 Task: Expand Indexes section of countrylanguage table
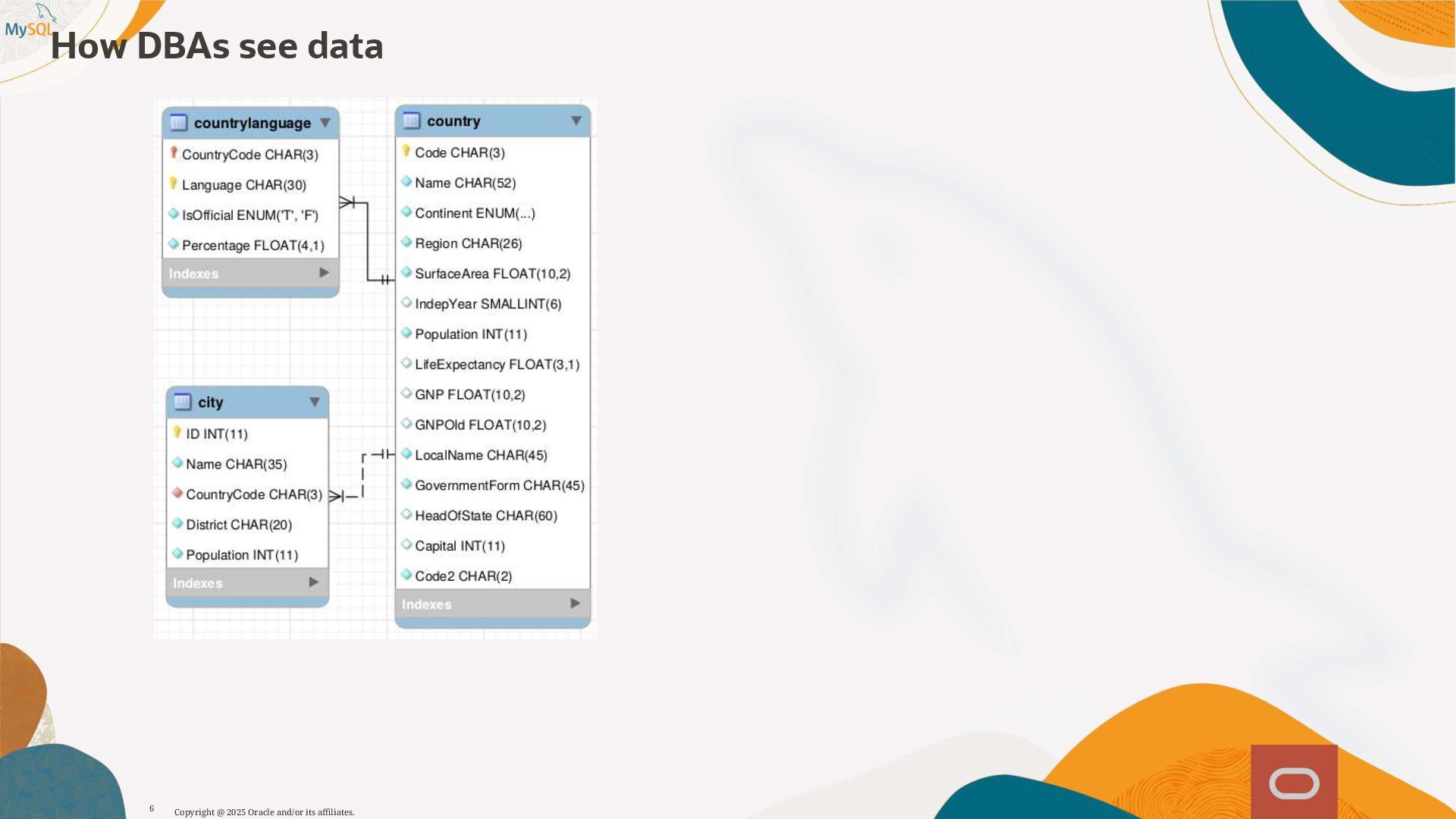click(324, 273)
